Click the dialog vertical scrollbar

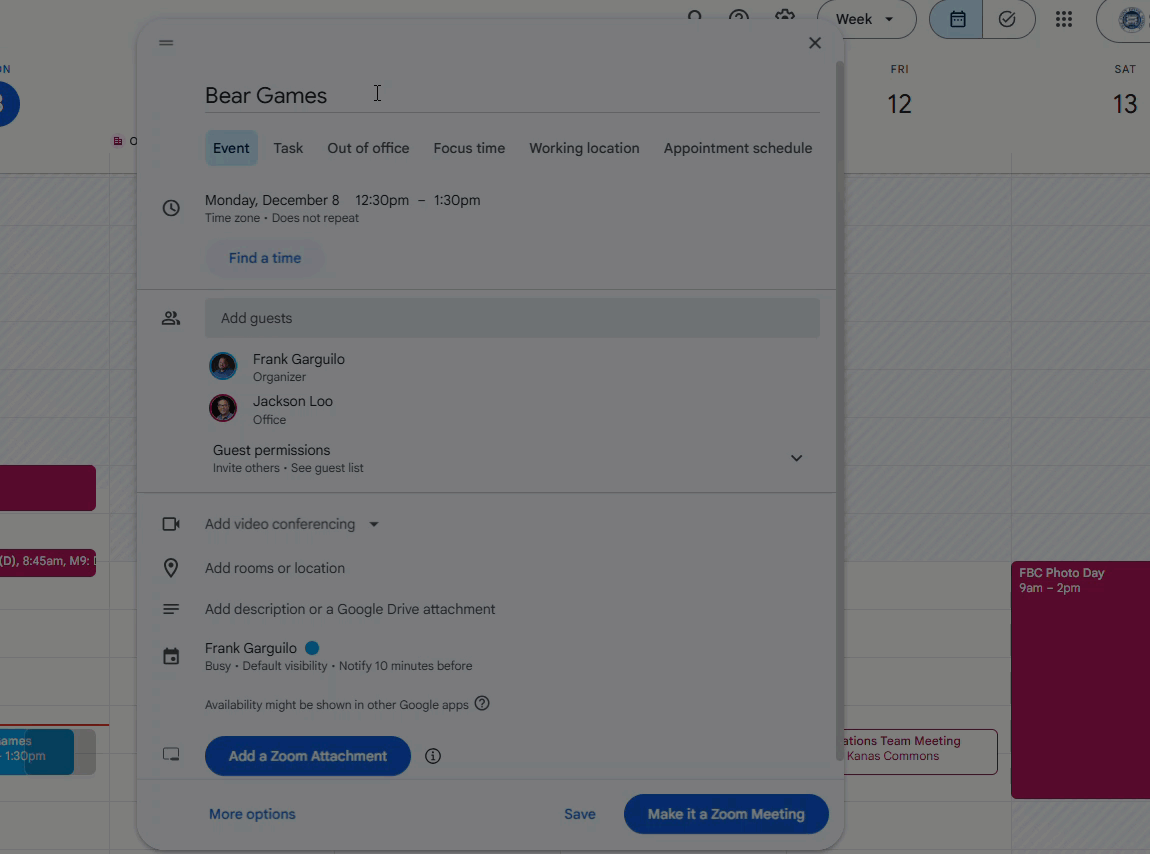[x=840, y=411]
